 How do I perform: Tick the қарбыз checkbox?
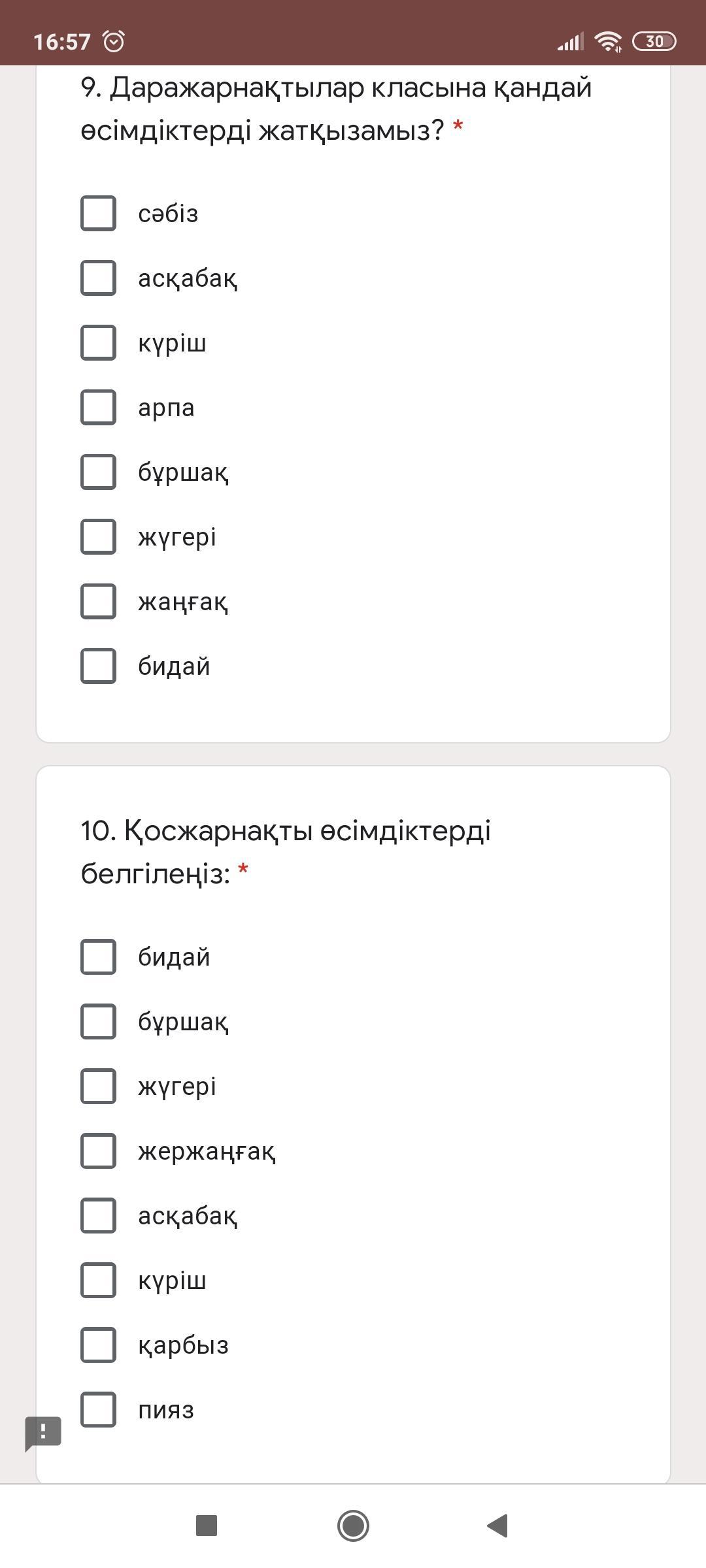[x=98, y=1345]
